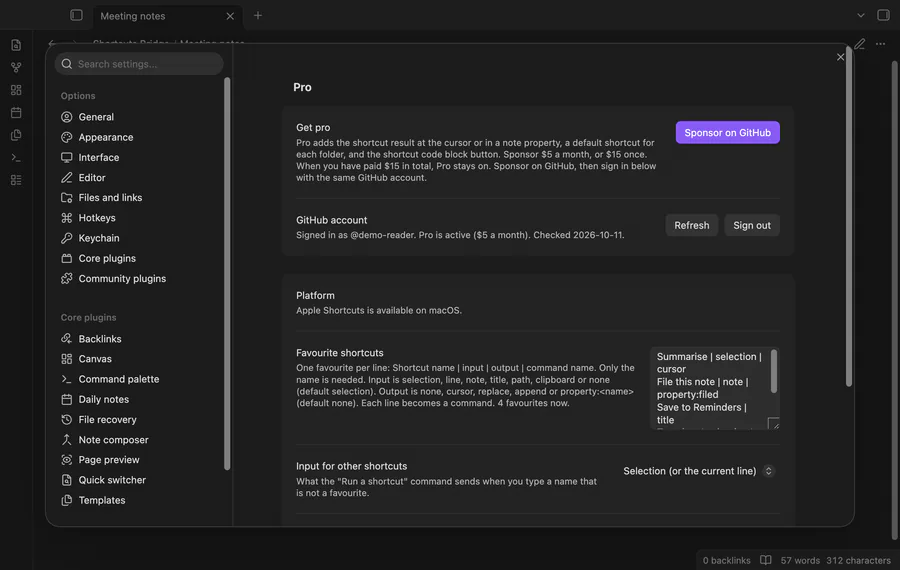
Task: Click the 312 characters status entry
Action: click(x=858, y=560)
